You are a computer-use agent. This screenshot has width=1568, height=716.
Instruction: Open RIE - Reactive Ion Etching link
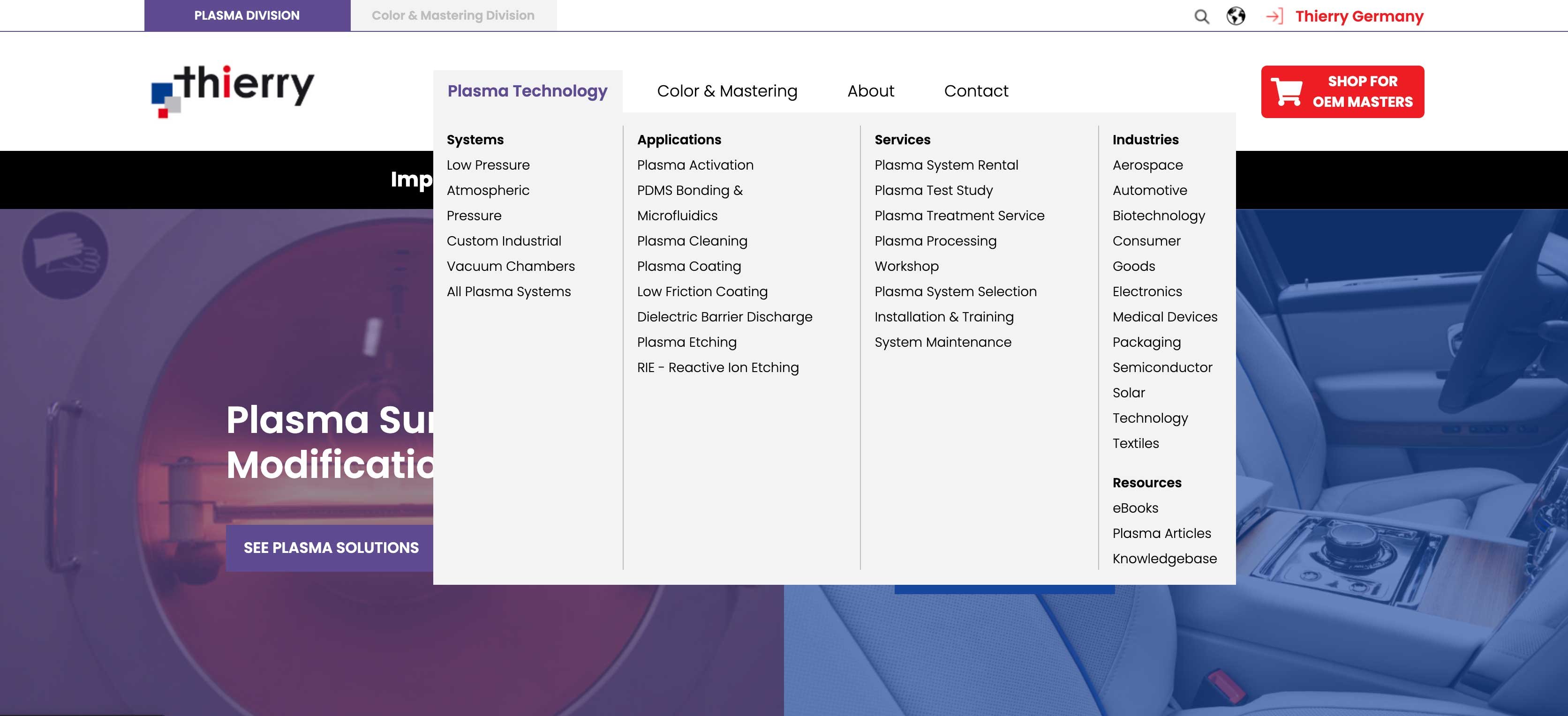(x=718, y=367)
